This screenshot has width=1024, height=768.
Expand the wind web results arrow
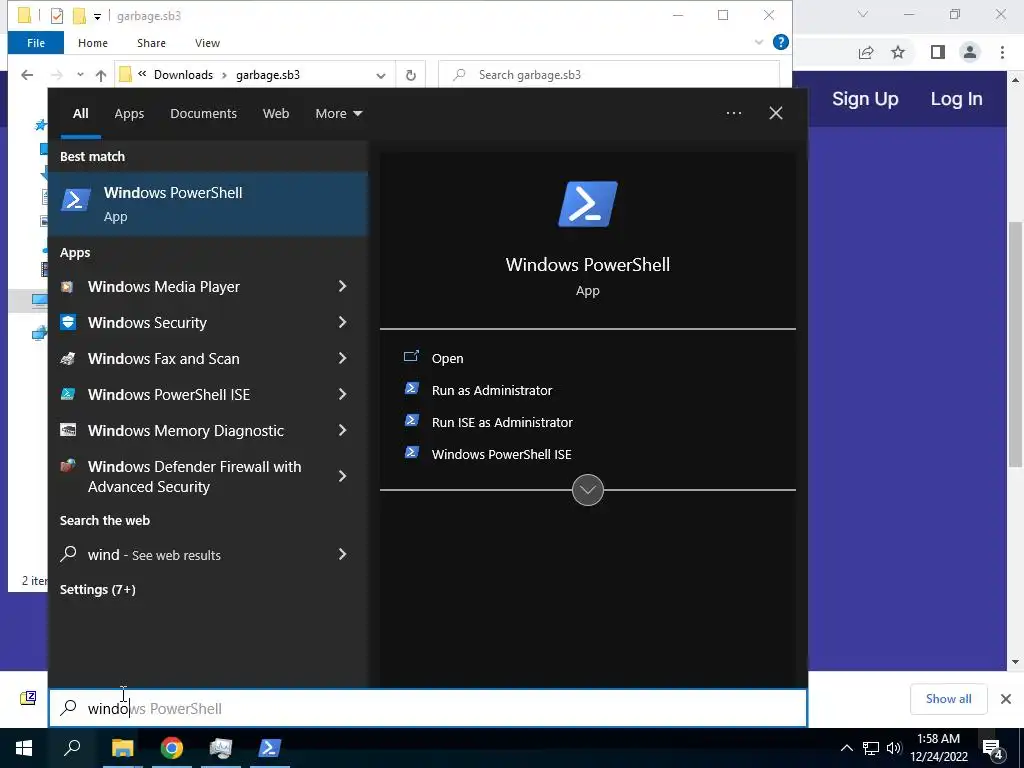(342, 554)
